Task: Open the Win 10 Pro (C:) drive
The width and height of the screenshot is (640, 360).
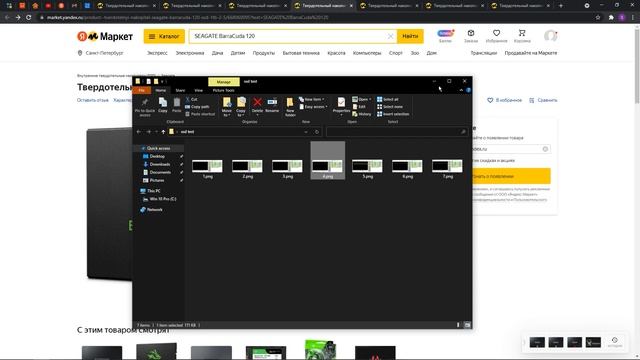Action: click(x=162, y=199)
